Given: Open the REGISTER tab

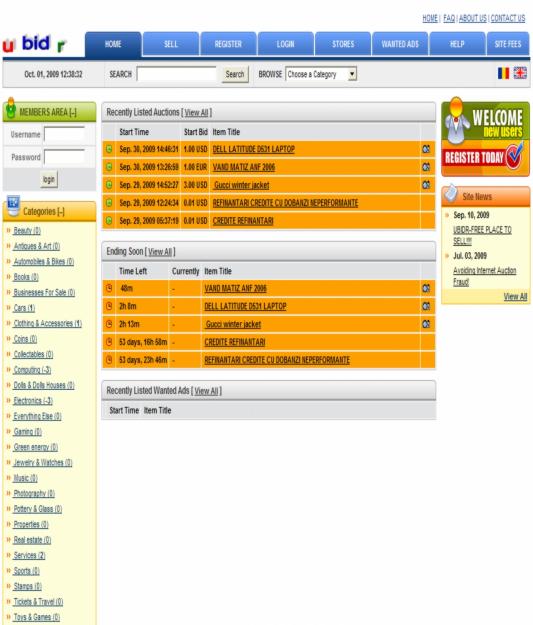Looking at the screenshot, I should click(228, 44).
